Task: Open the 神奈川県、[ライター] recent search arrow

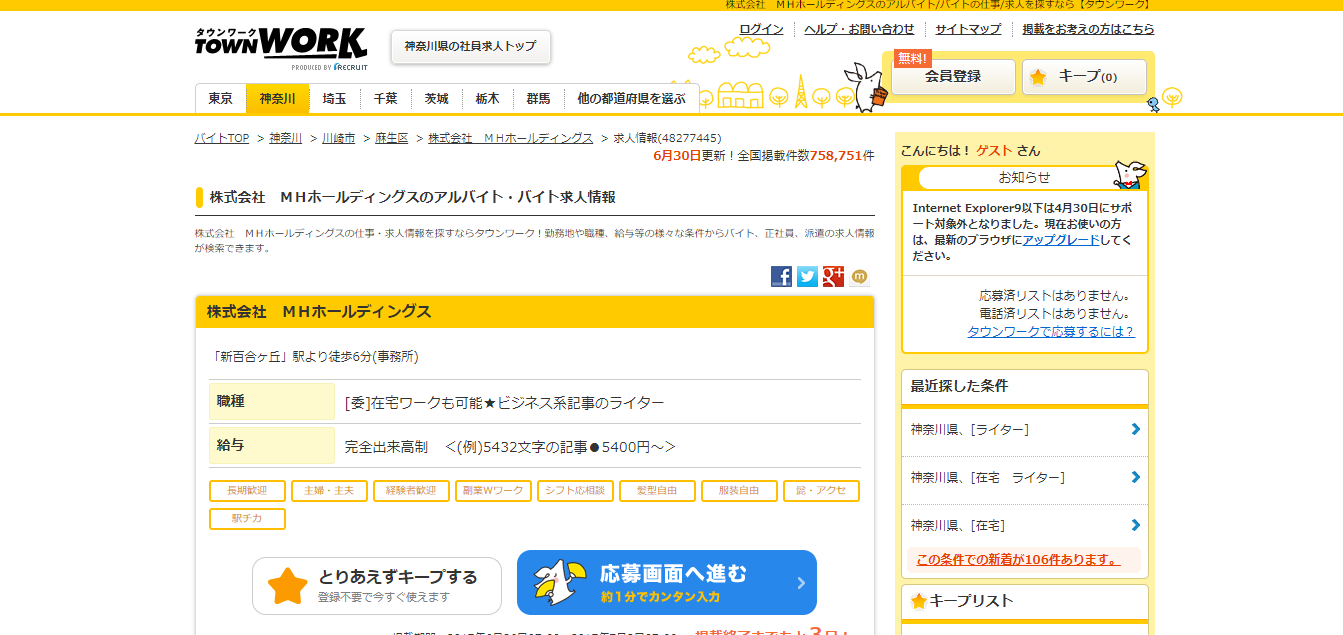Action: 1135,429
